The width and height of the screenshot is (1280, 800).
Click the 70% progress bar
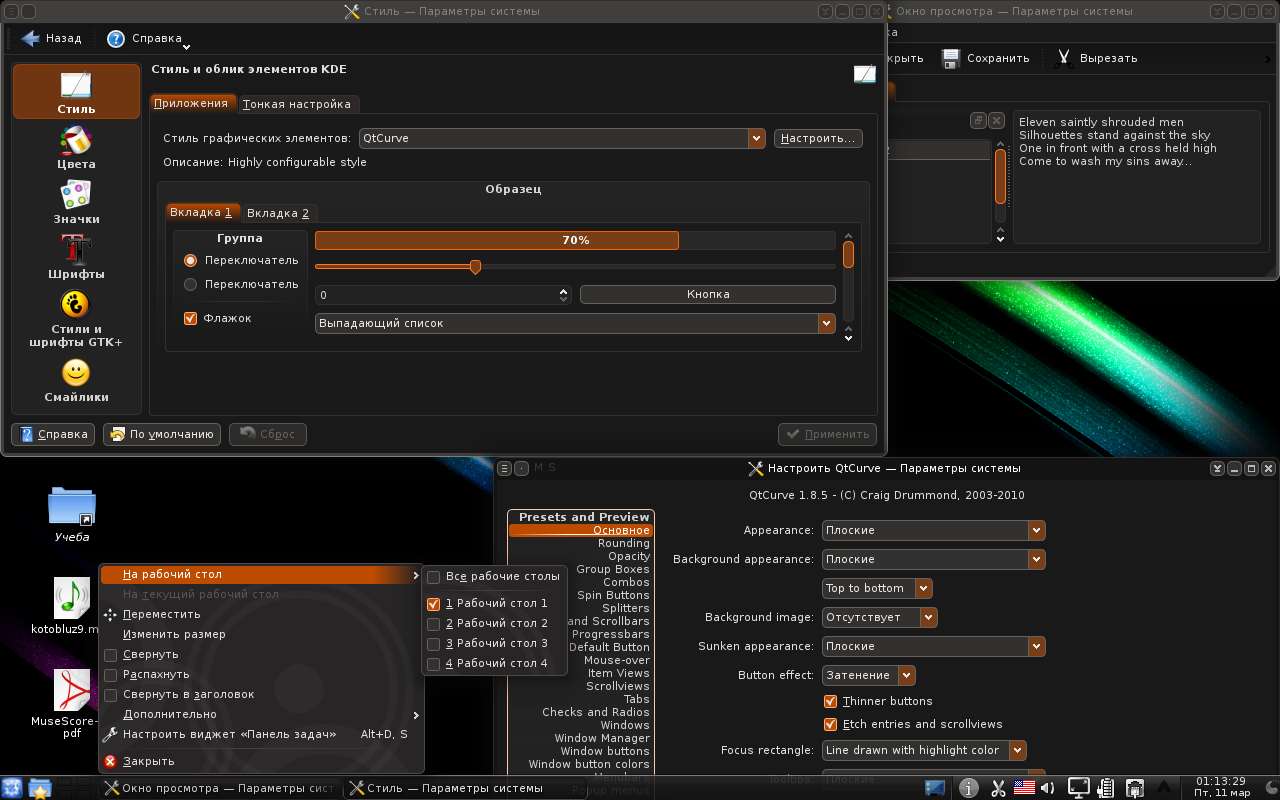[x=575, y=240]
